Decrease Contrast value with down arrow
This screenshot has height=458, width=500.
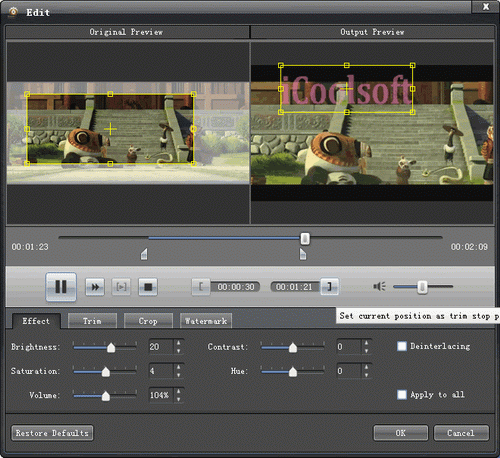[x=366, y=351]
